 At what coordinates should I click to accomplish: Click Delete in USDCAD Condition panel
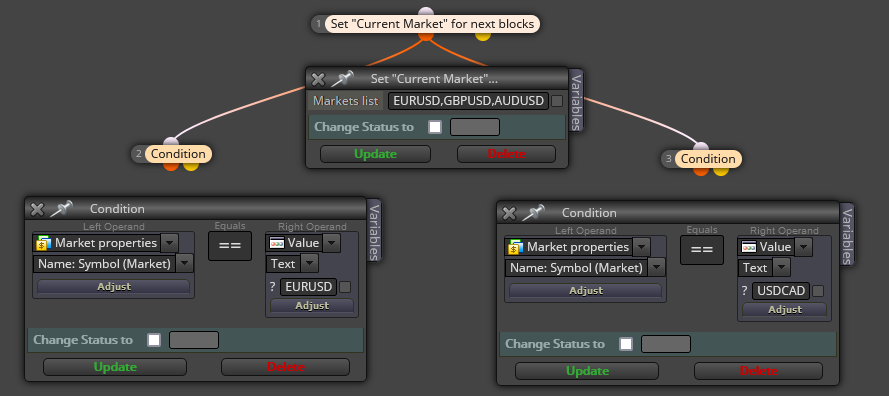[x=758, y=371]
